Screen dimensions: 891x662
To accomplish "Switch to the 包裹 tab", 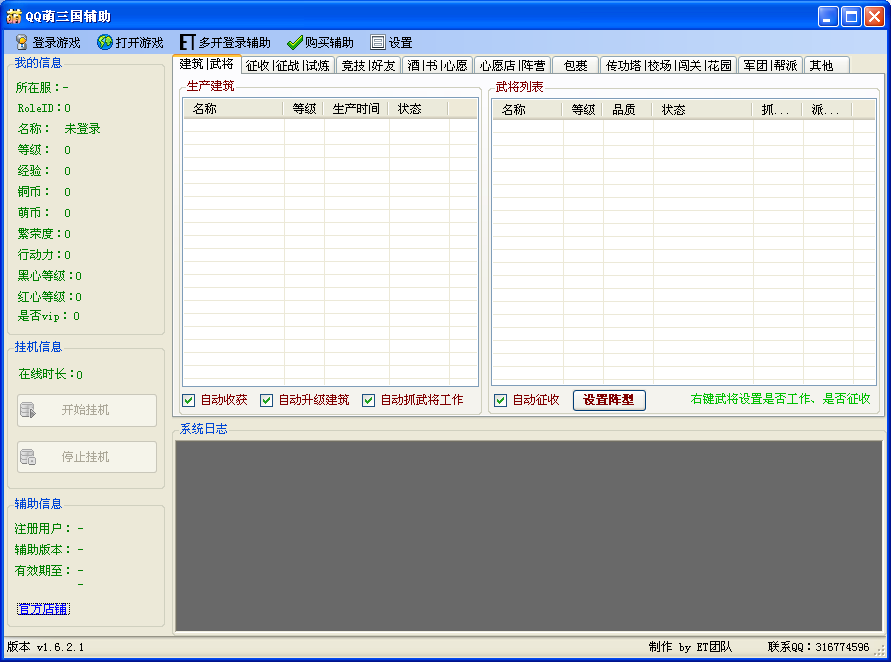I will coord(575,66).
